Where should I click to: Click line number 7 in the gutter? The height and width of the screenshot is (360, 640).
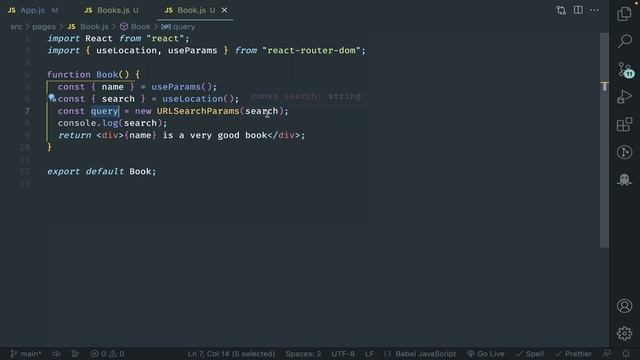click(x=27, y=111)
